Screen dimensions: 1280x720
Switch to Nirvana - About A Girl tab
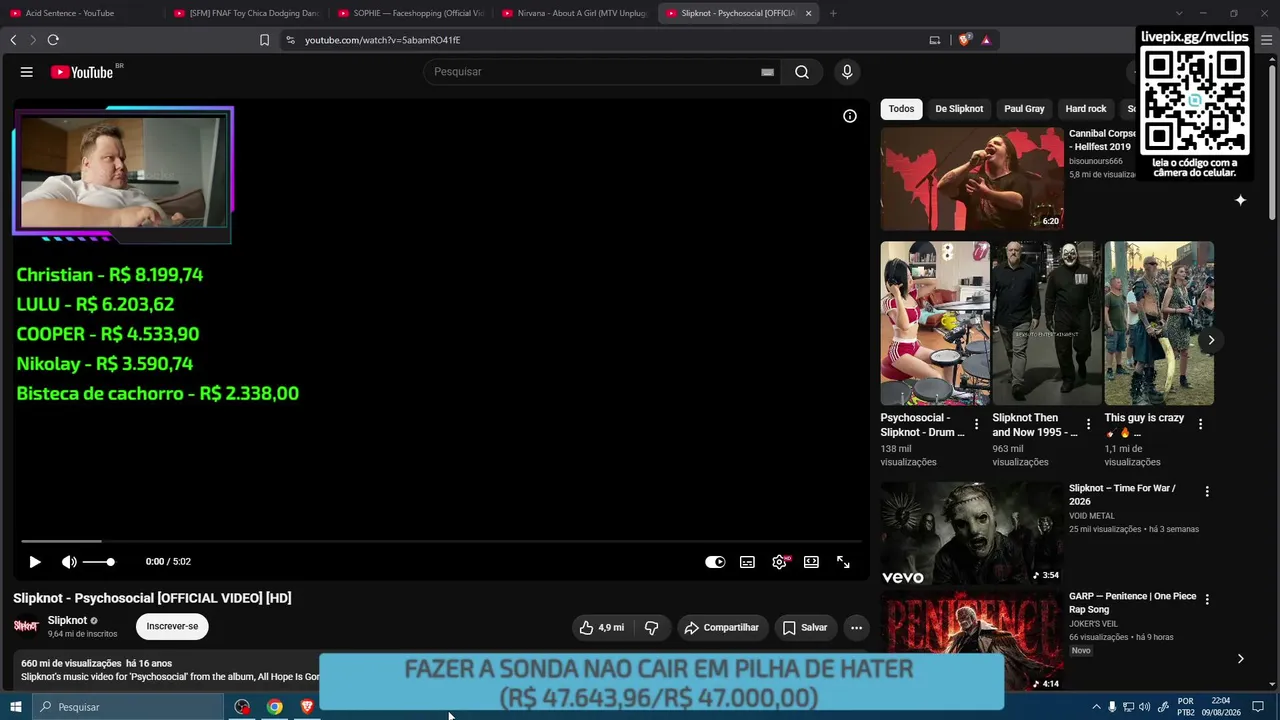pos(574,13)
